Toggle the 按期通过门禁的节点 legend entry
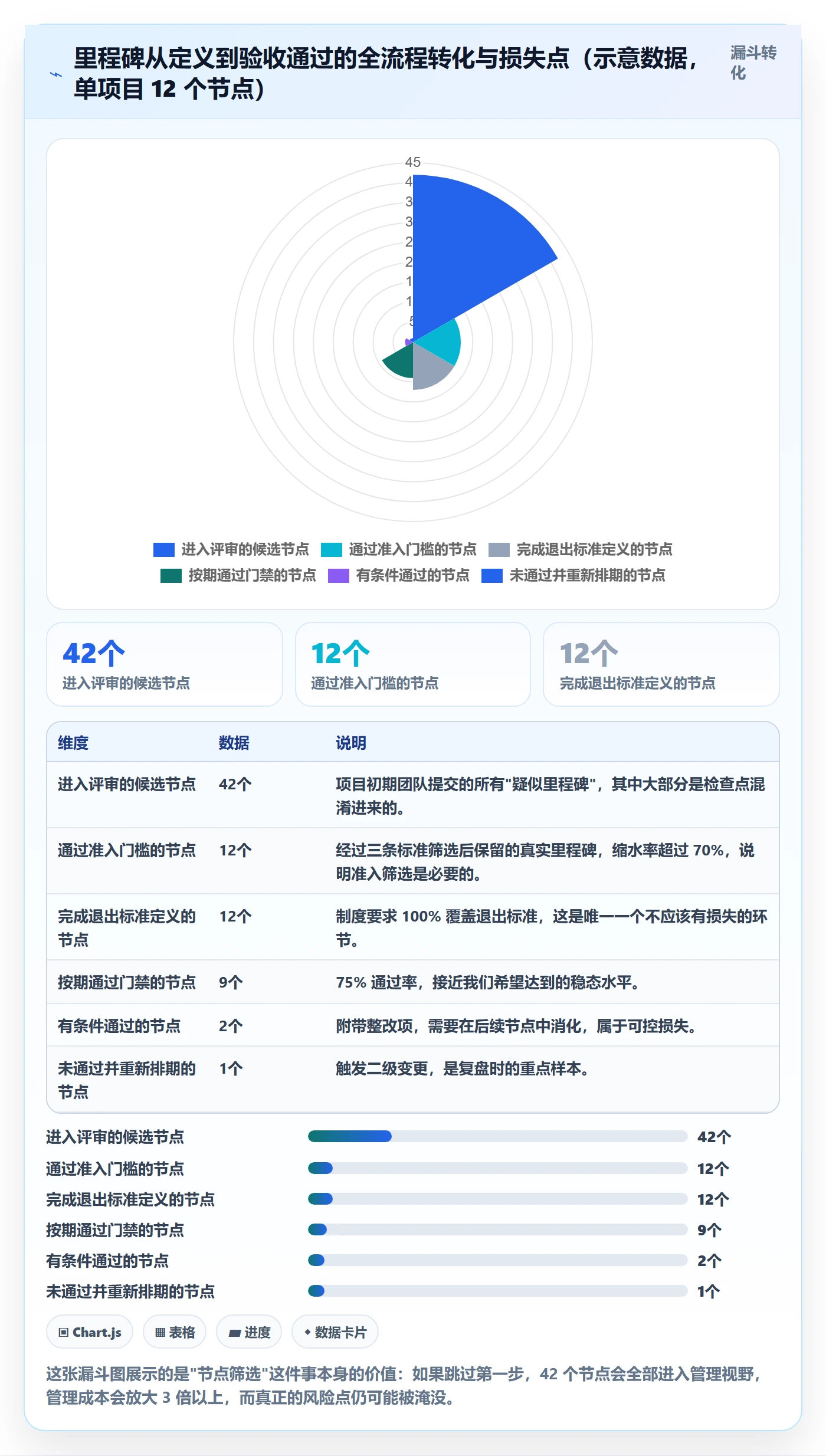The width and height of the screenshot is (826, 1456). pos(238,575)
